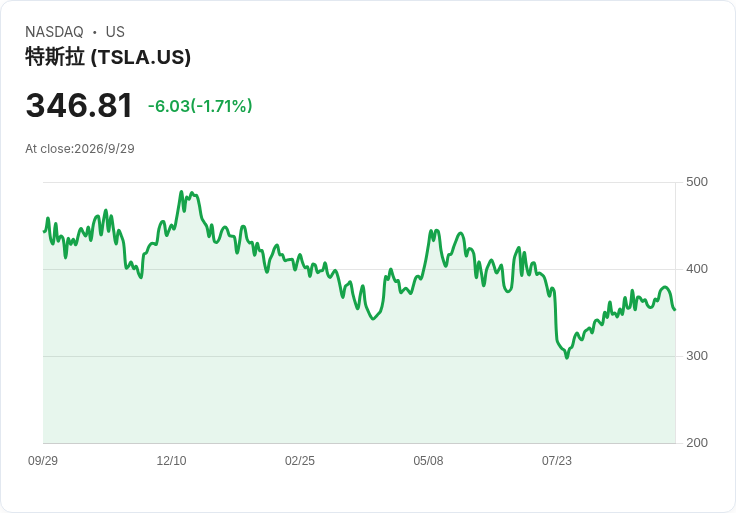Image resolution: width=736 pixels, height=513 pixels.
Task: Click the final data point of the line
Action: pyautogui.click(x=675, y=309)
